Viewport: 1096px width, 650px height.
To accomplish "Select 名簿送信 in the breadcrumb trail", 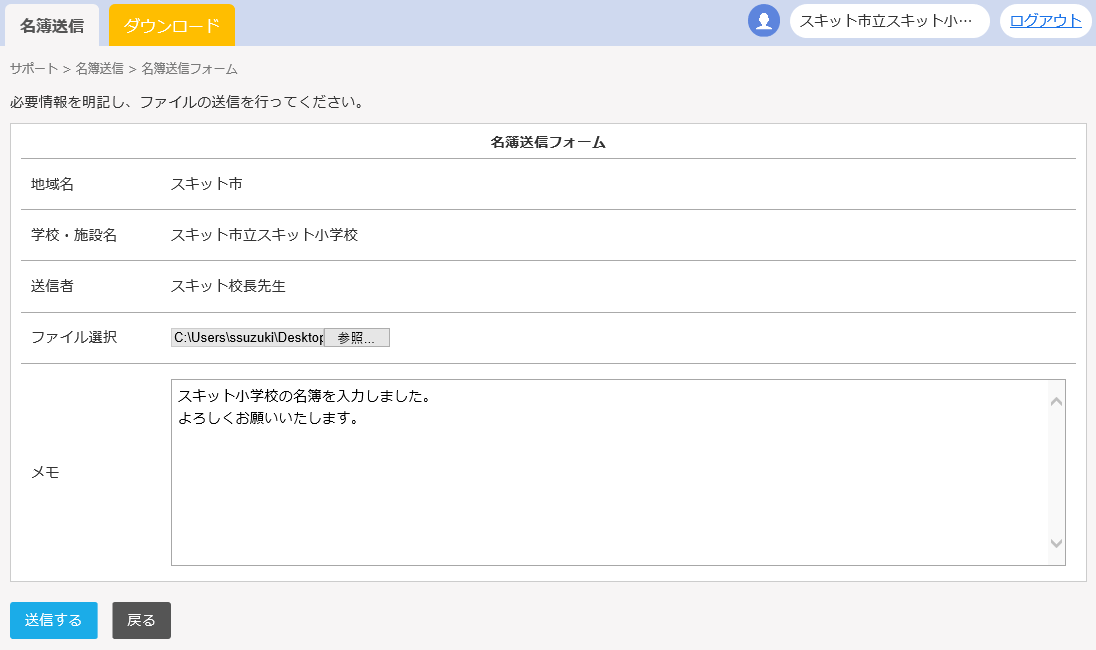I will 100,69.
